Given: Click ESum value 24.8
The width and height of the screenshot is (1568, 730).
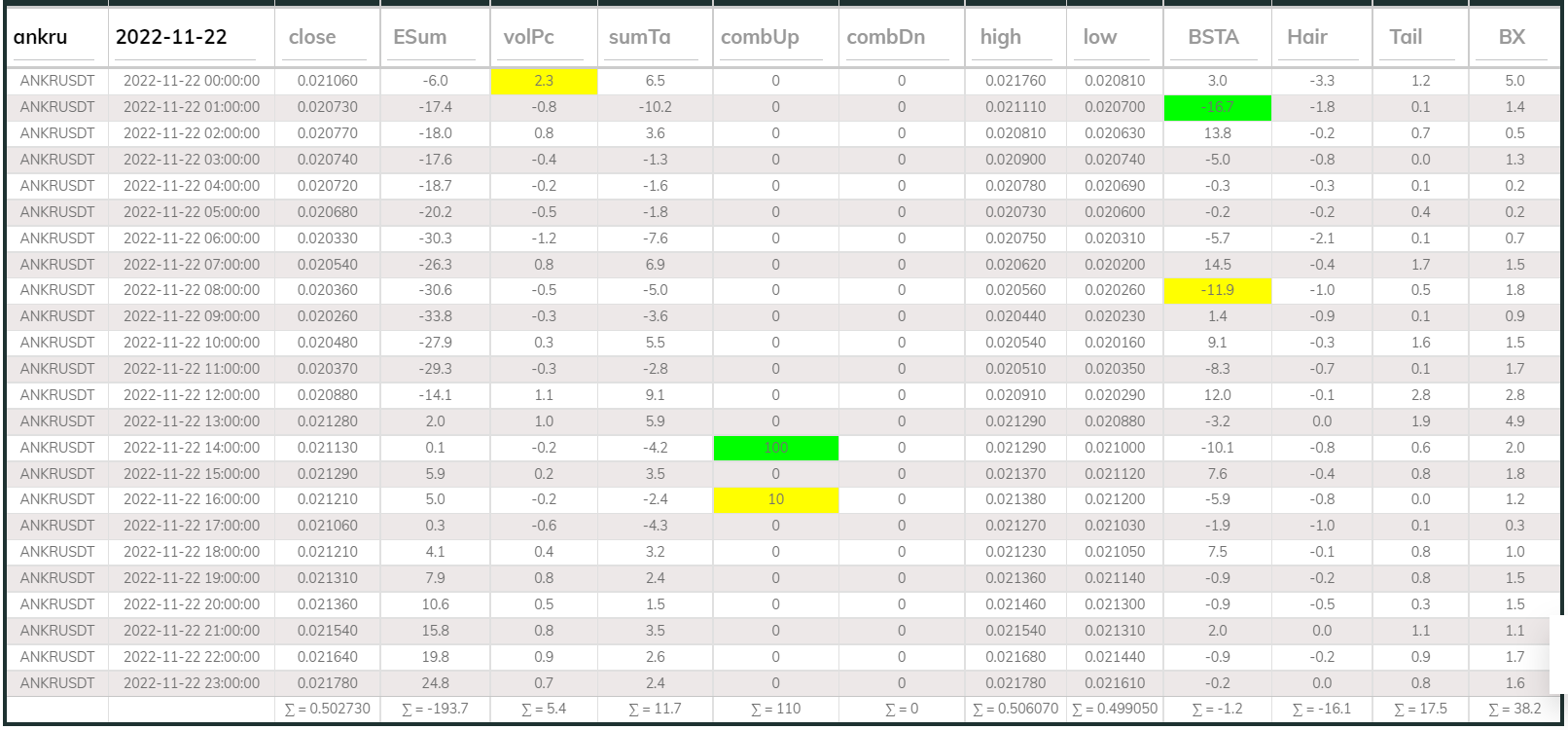Looking at the screenshot, I should tap(435, 683).
